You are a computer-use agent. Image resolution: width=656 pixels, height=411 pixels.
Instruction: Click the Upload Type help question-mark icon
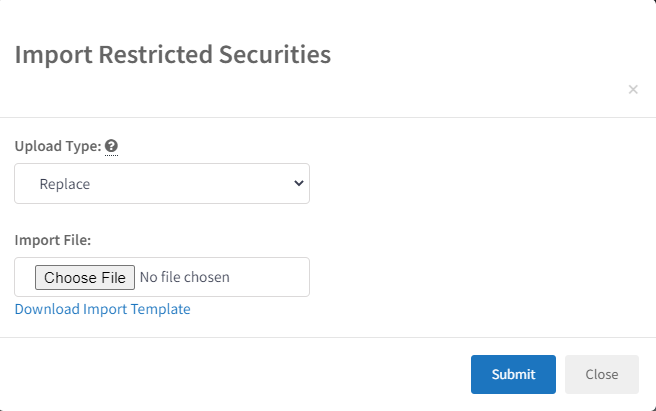pos(111,146)
